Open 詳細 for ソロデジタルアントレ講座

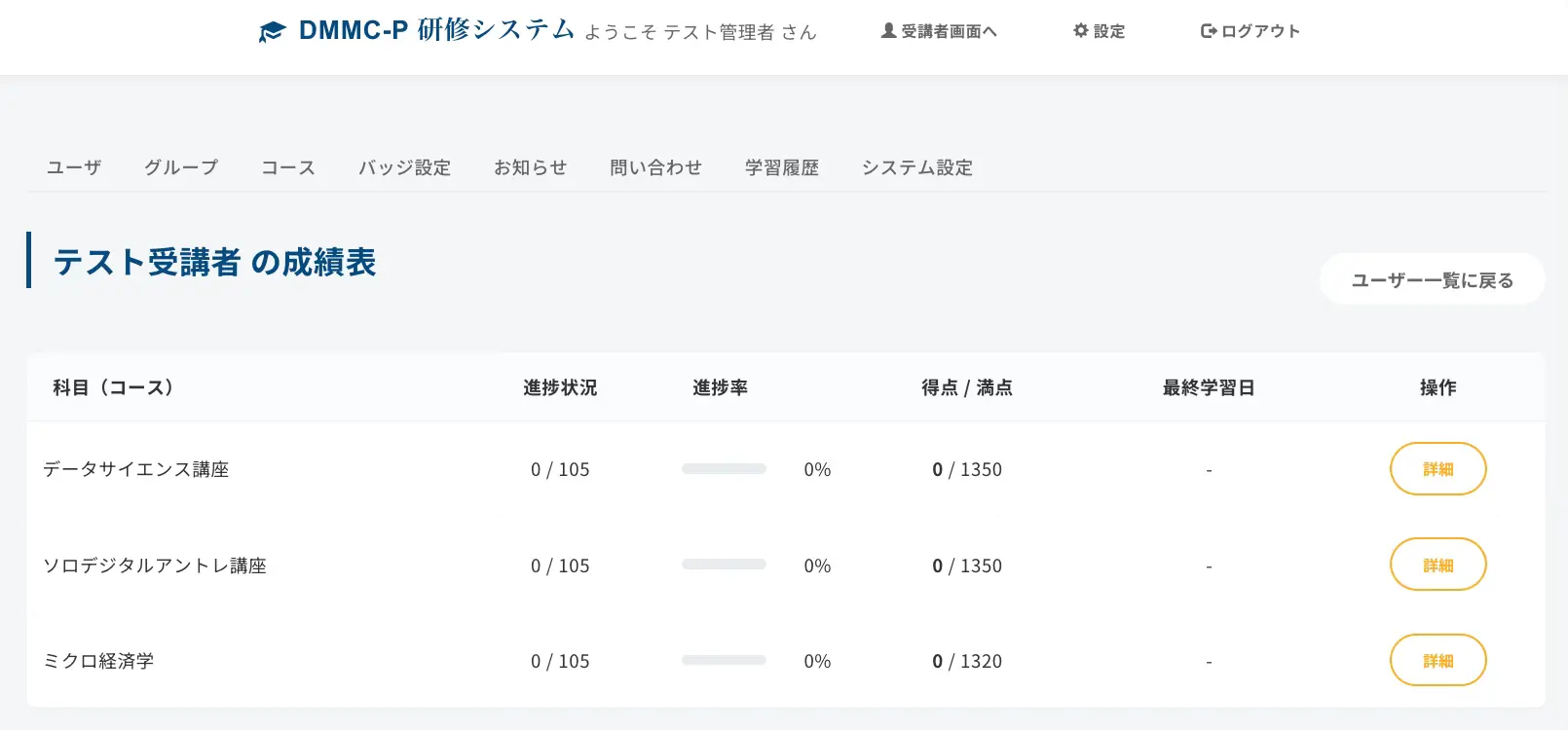tap(1437, 566)
